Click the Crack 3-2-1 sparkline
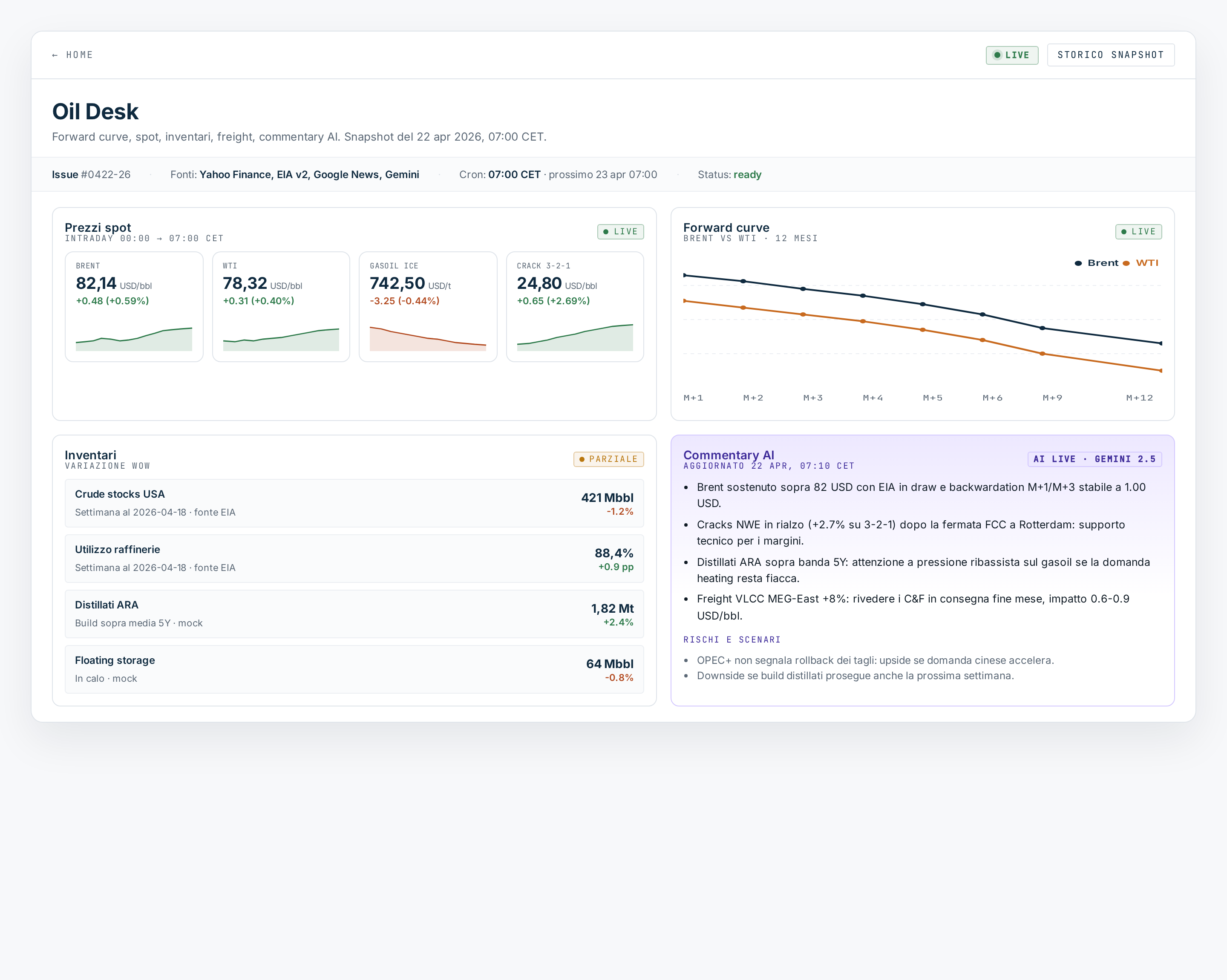 click(x=575, y=337)
